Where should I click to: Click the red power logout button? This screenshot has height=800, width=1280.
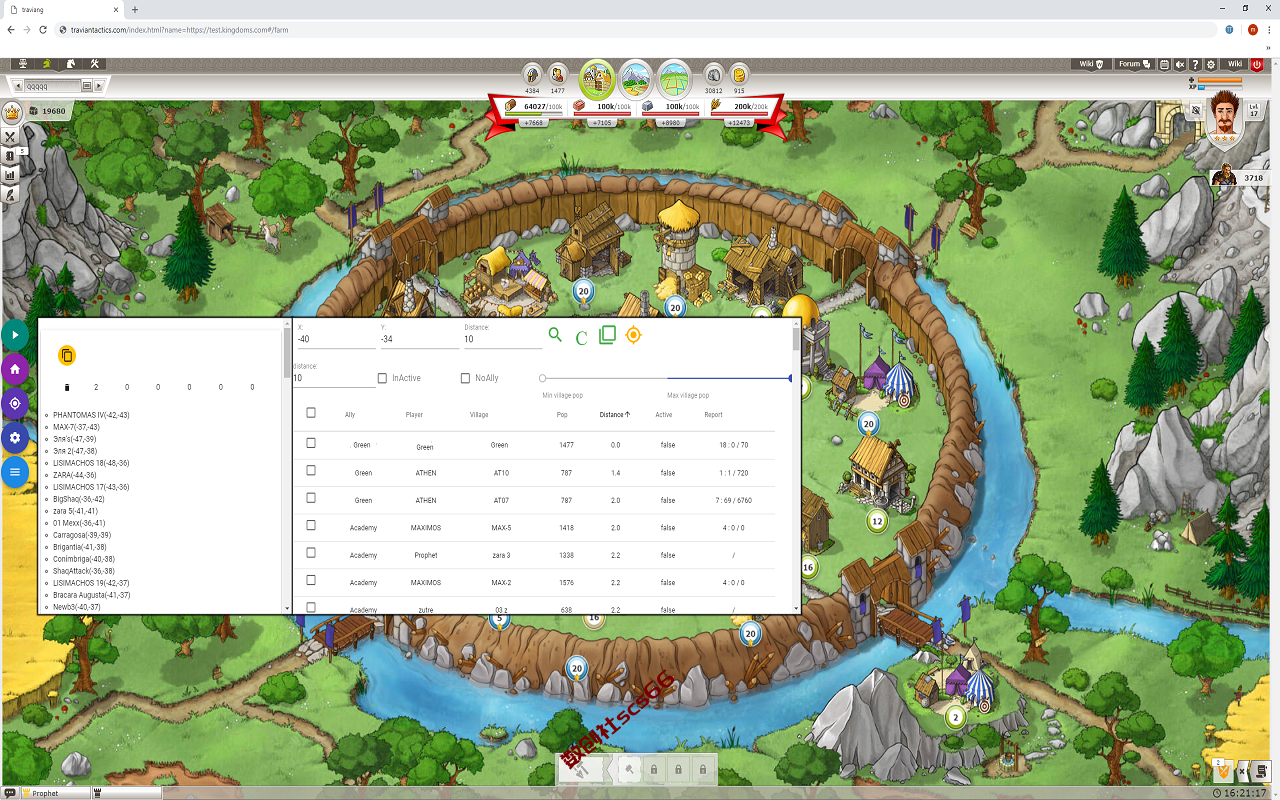(1257, 64)
